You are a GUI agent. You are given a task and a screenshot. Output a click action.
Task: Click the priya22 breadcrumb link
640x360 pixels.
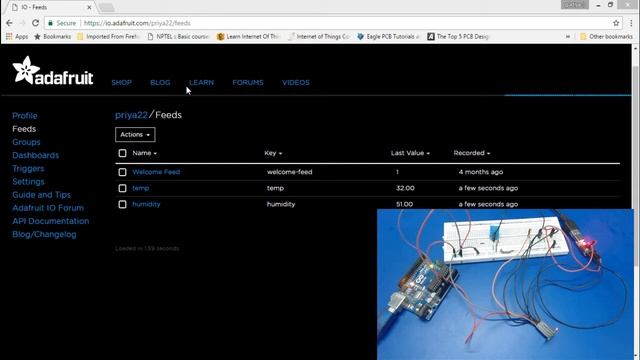[x=131, y=115]
